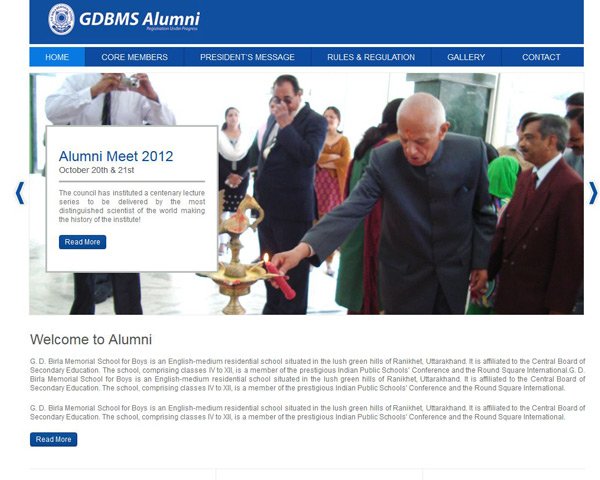Screen dimensions: 600x480
Task: Open the GALLERY page
Action: (466, 57)
